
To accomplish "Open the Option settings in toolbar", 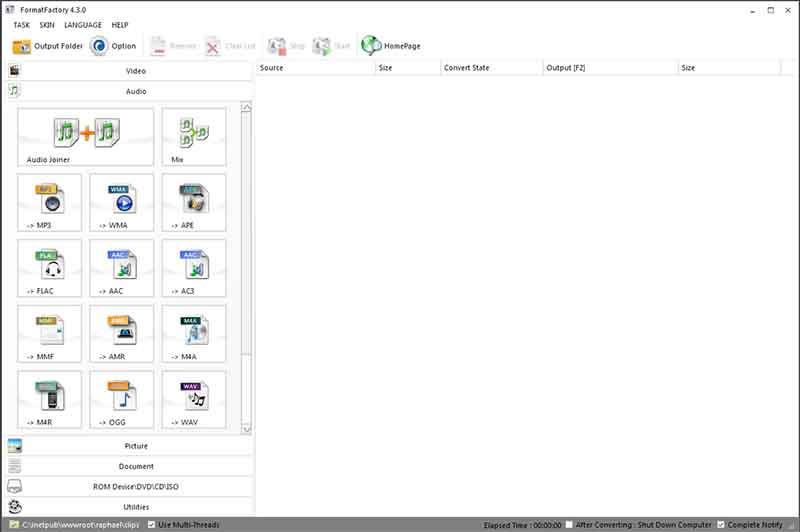I will 113,46.
